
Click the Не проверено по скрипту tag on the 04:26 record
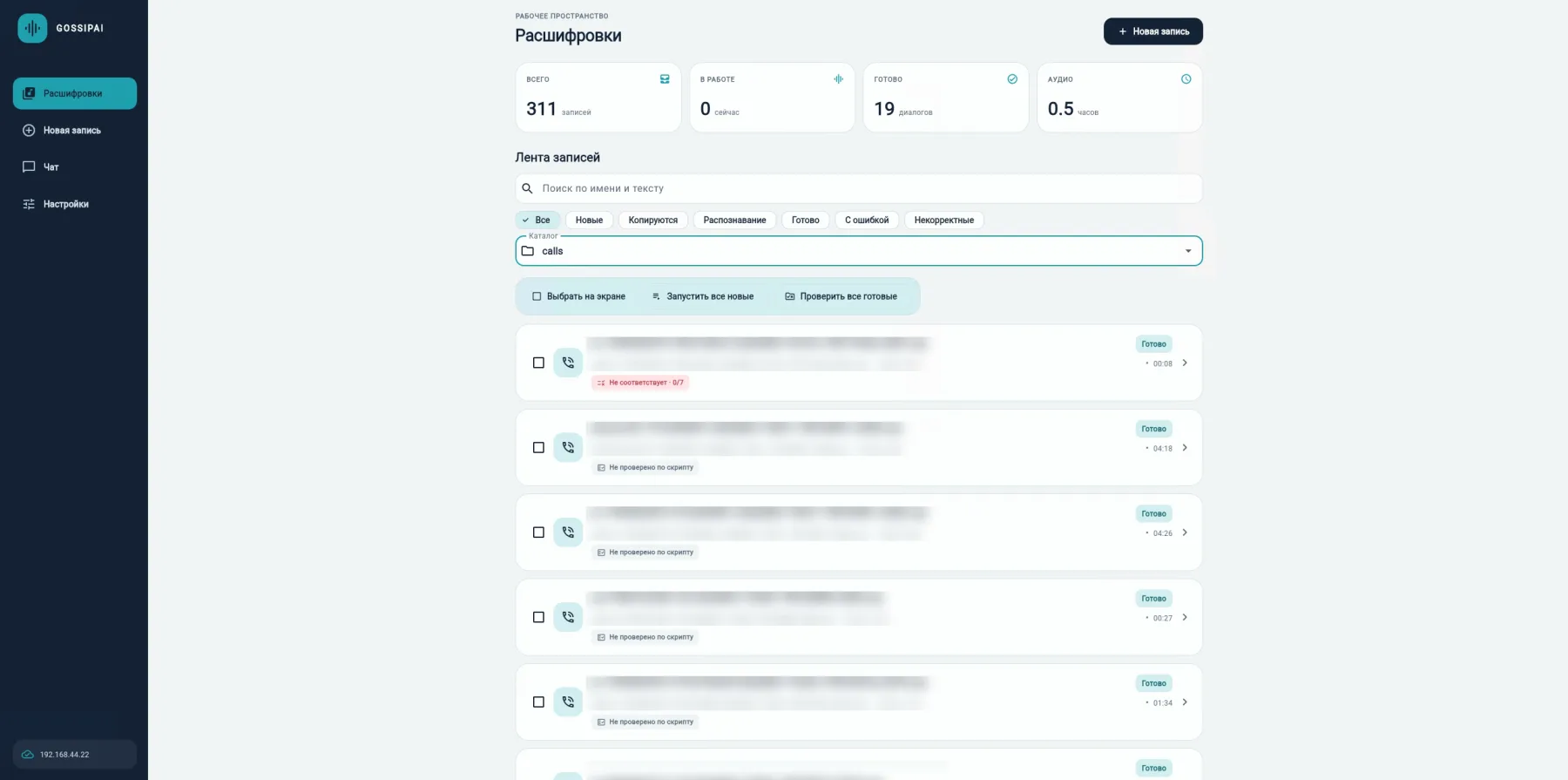645,553
